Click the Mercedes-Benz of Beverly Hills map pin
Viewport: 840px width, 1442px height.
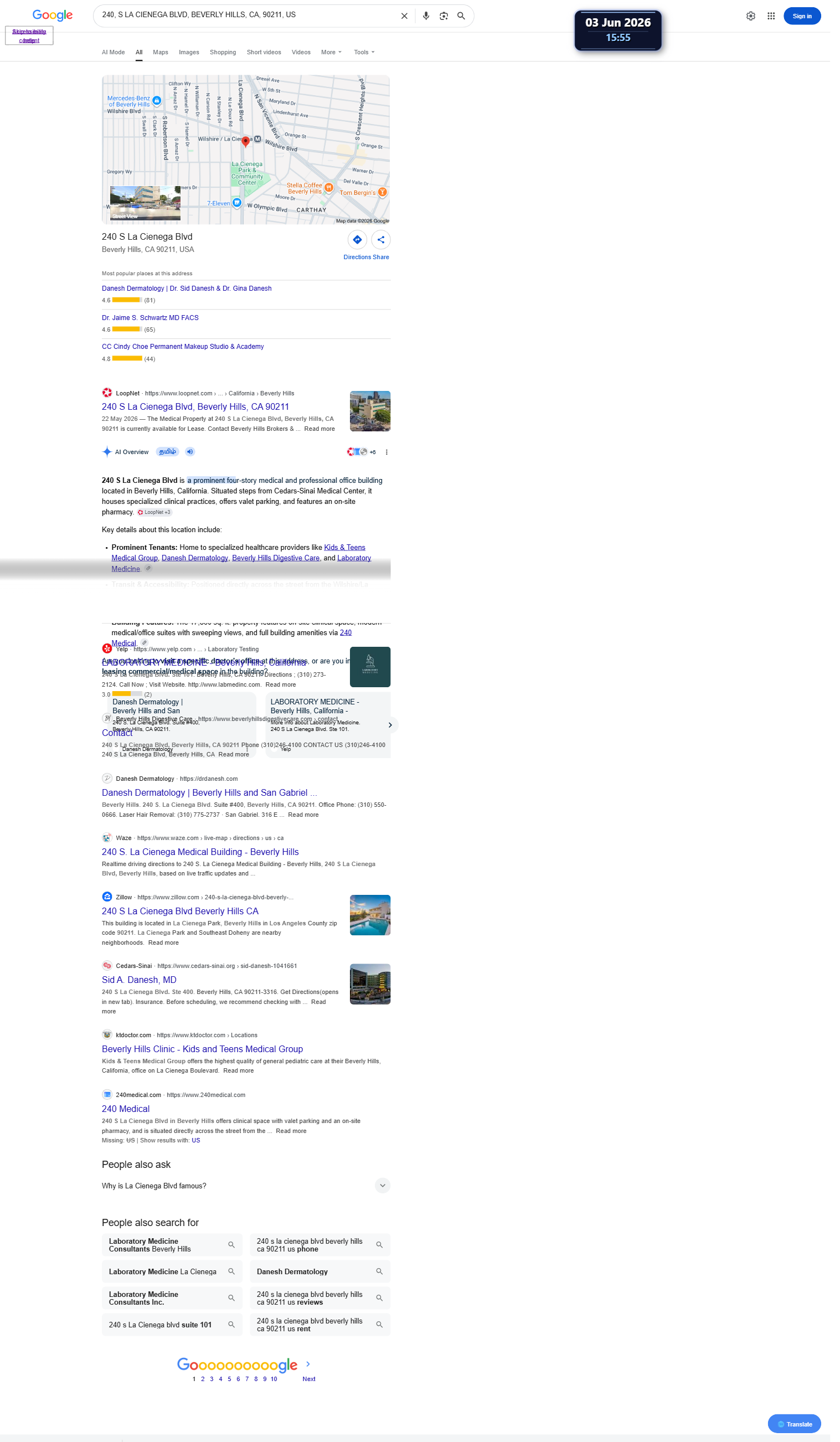(x=157, y=101)
